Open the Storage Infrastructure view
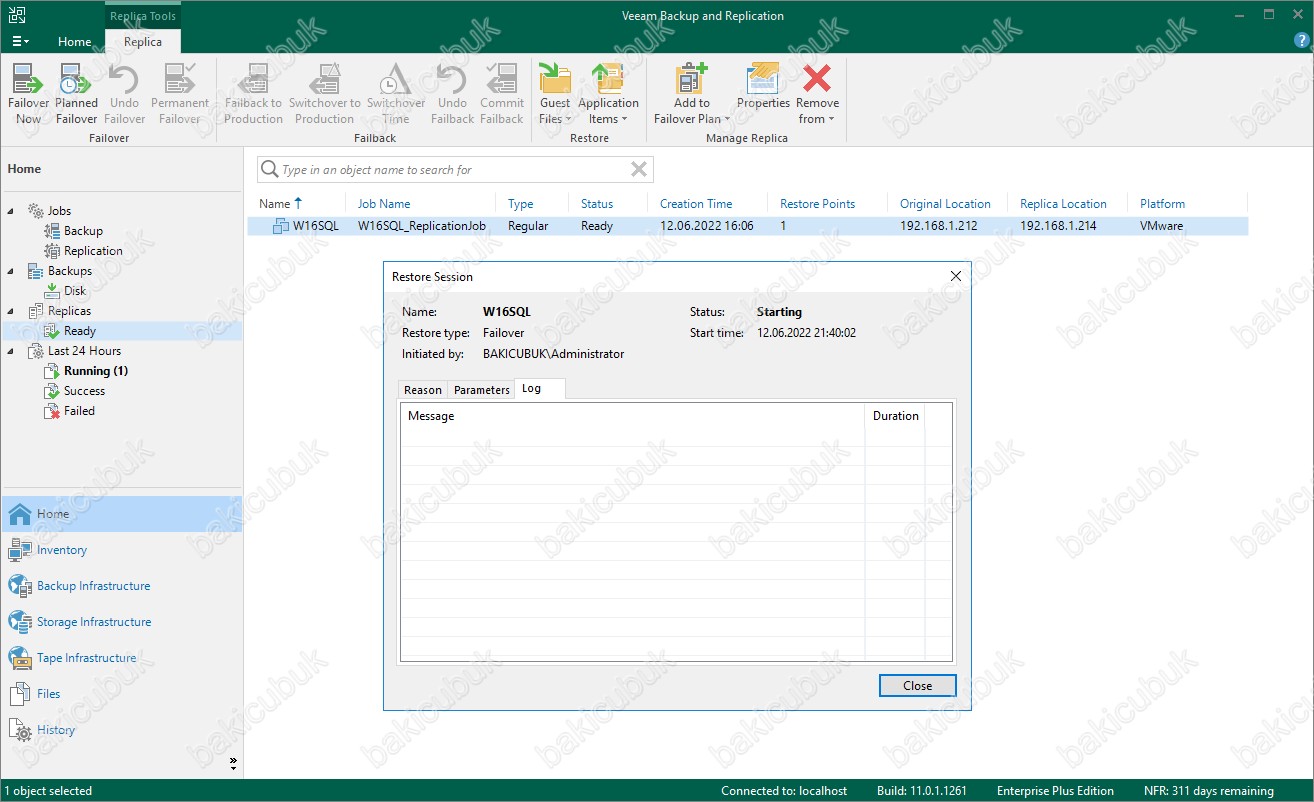 (121, 622)
